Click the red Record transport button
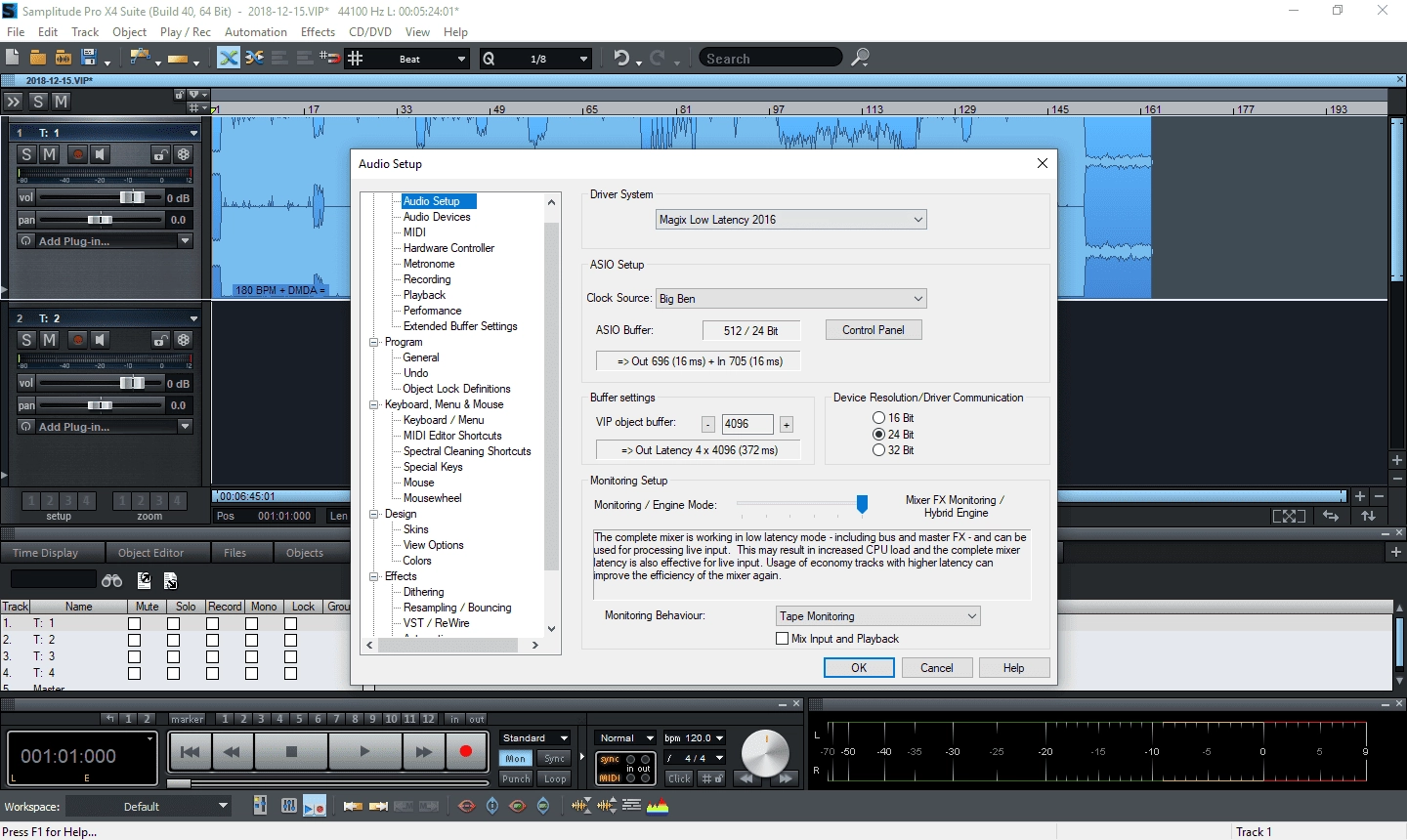 click(466, 751)
